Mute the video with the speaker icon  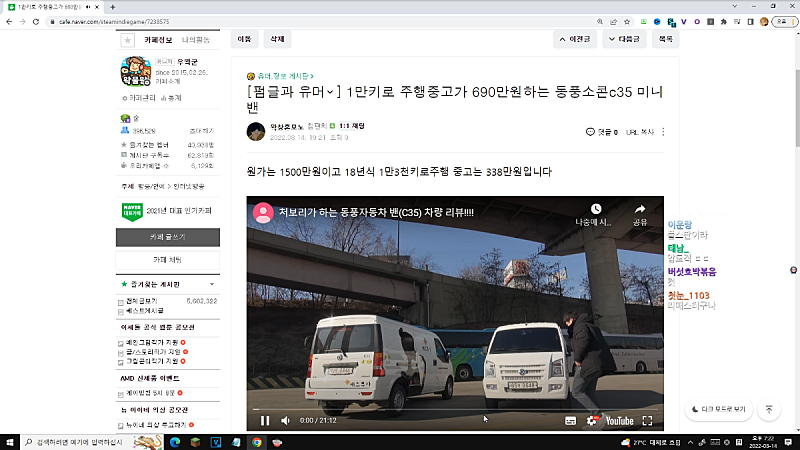285,420
